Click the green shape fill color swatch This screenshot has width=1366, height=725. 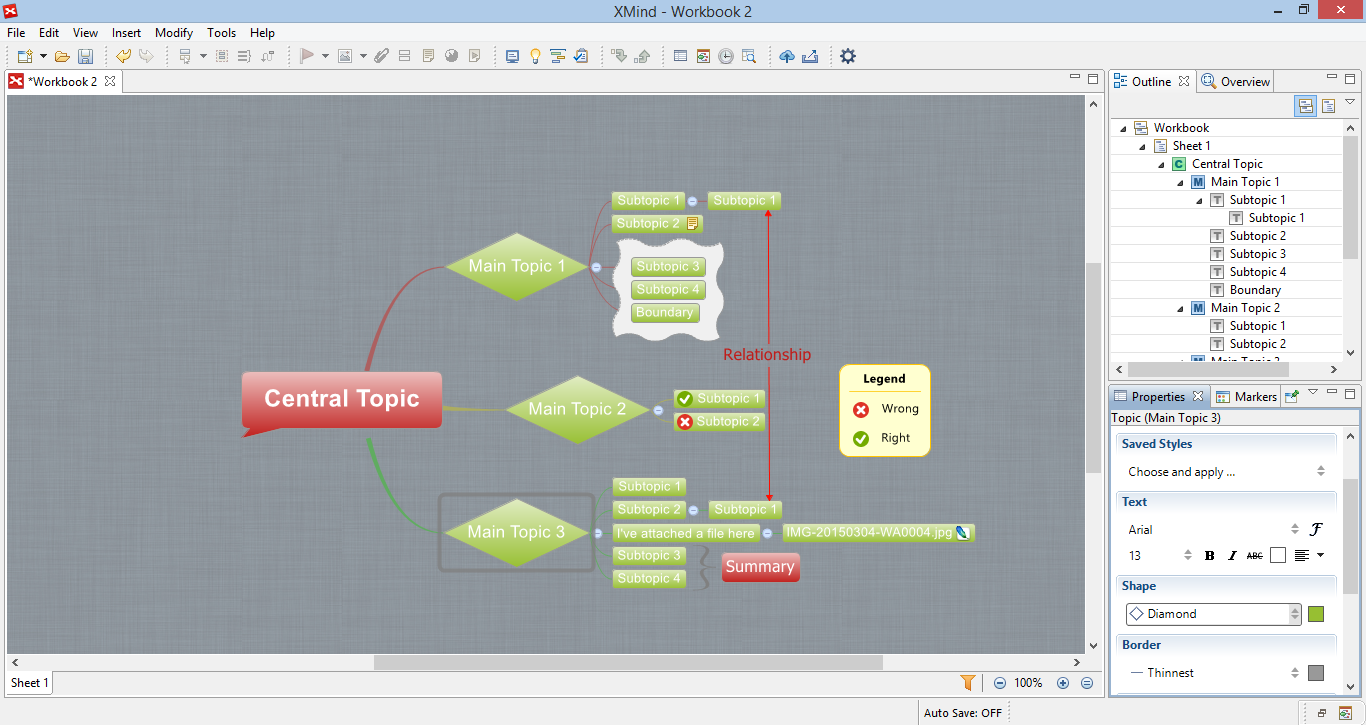coord(1316,614)
